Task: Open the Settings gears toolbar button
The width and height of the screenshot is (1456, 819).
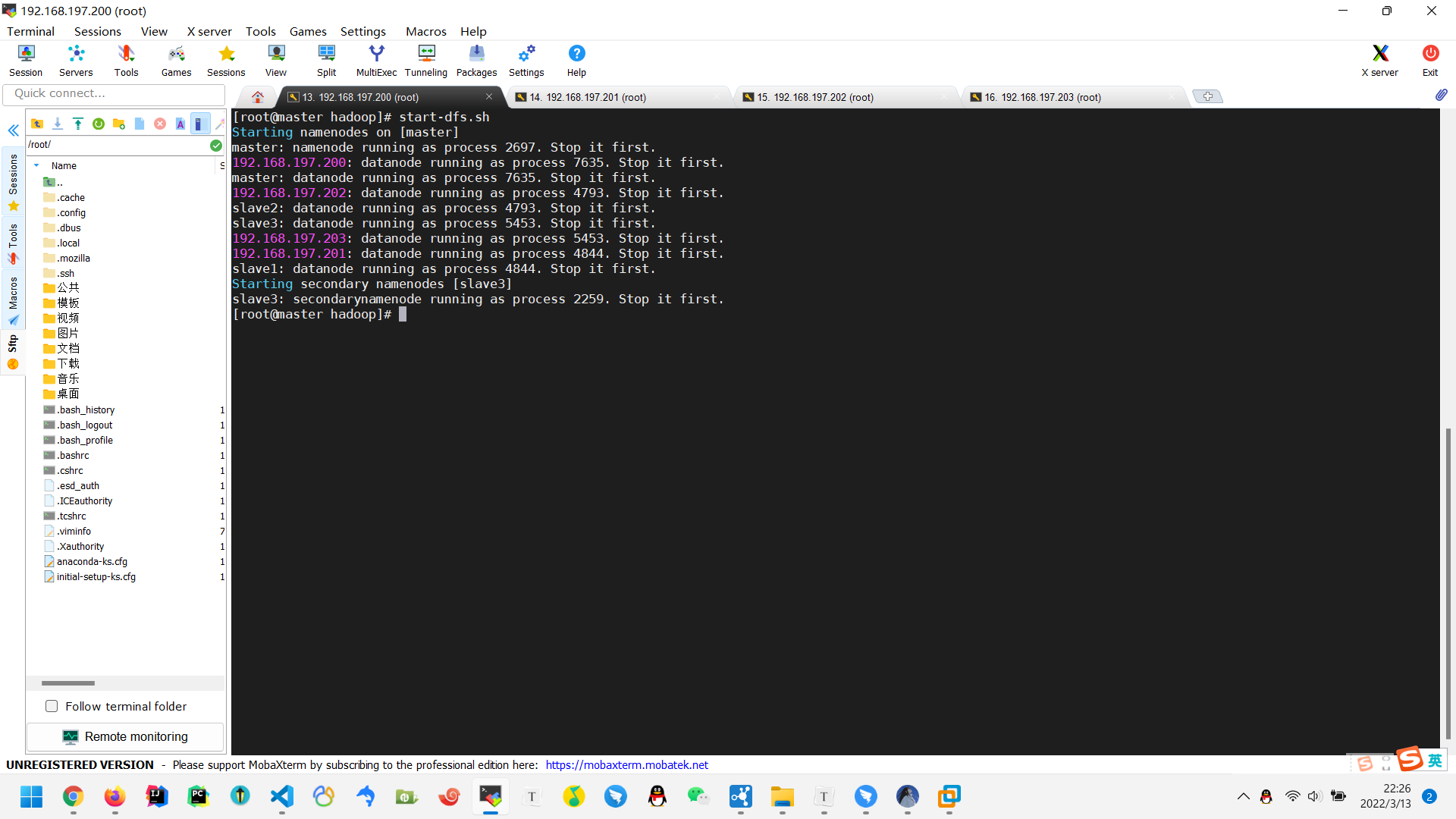Action: click(x=526, y=61)
